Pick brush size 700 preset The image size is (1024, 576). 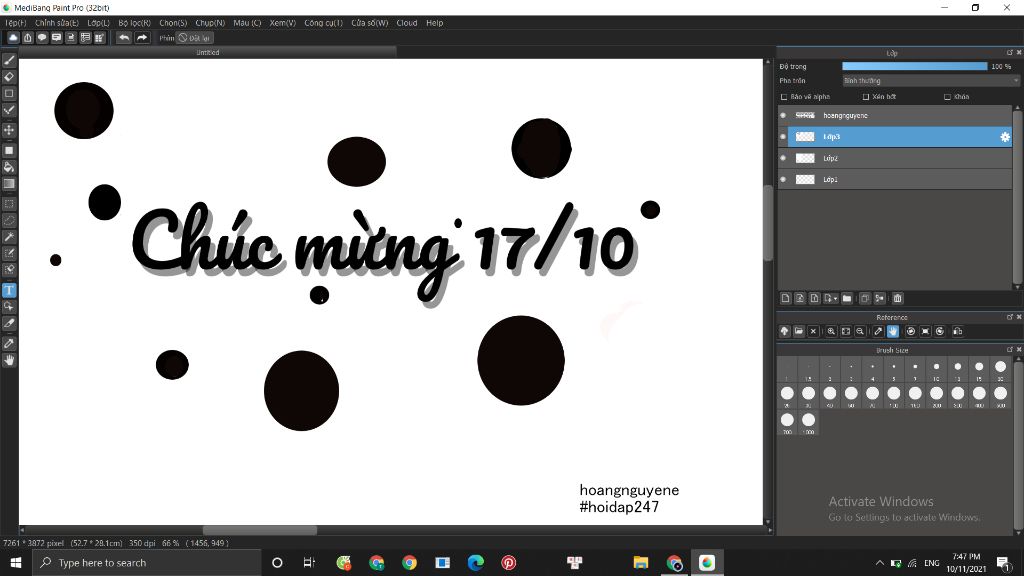(x=787, y=423)
